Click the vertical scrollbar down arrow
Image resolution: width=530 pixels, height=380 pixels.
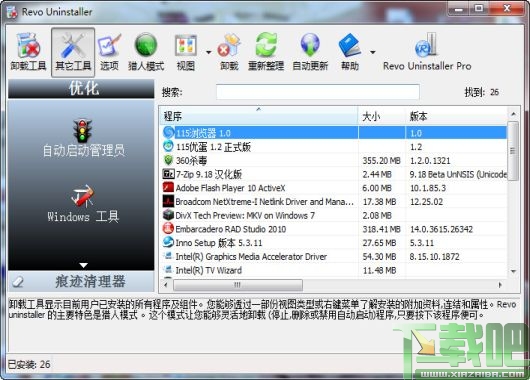(513, 271)
